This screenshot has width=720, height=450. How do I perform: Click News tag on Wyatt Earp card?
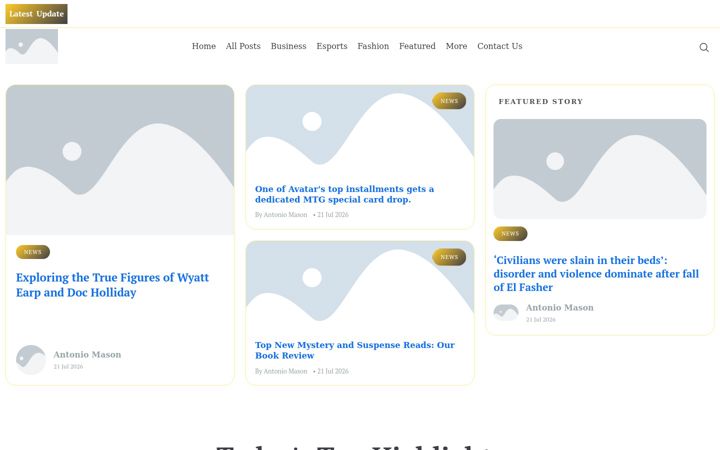click(33, 252)
